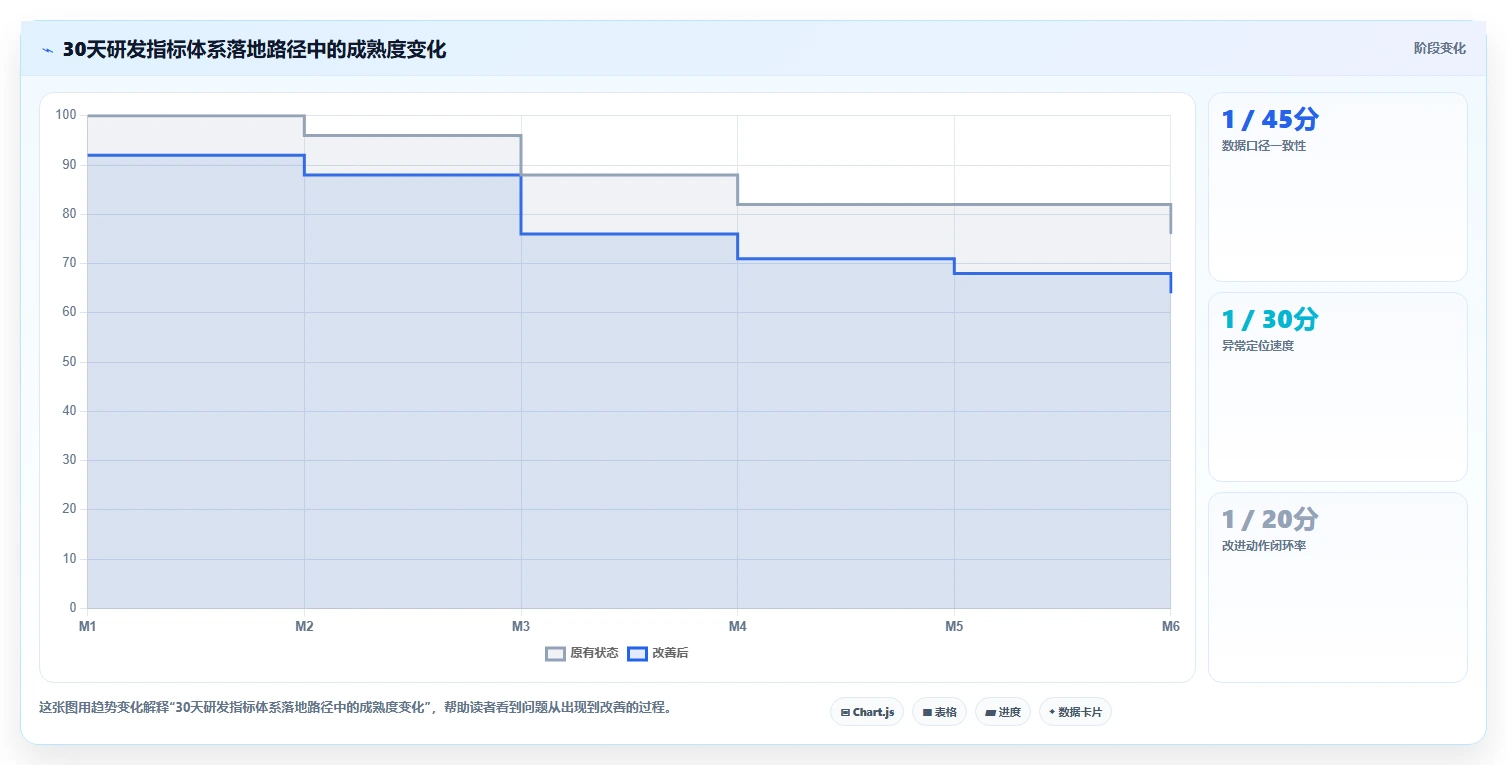This screenshot has height=765, width=1507.
Task: Click the gray 原有状态 legend swatch
Action: 555,654
